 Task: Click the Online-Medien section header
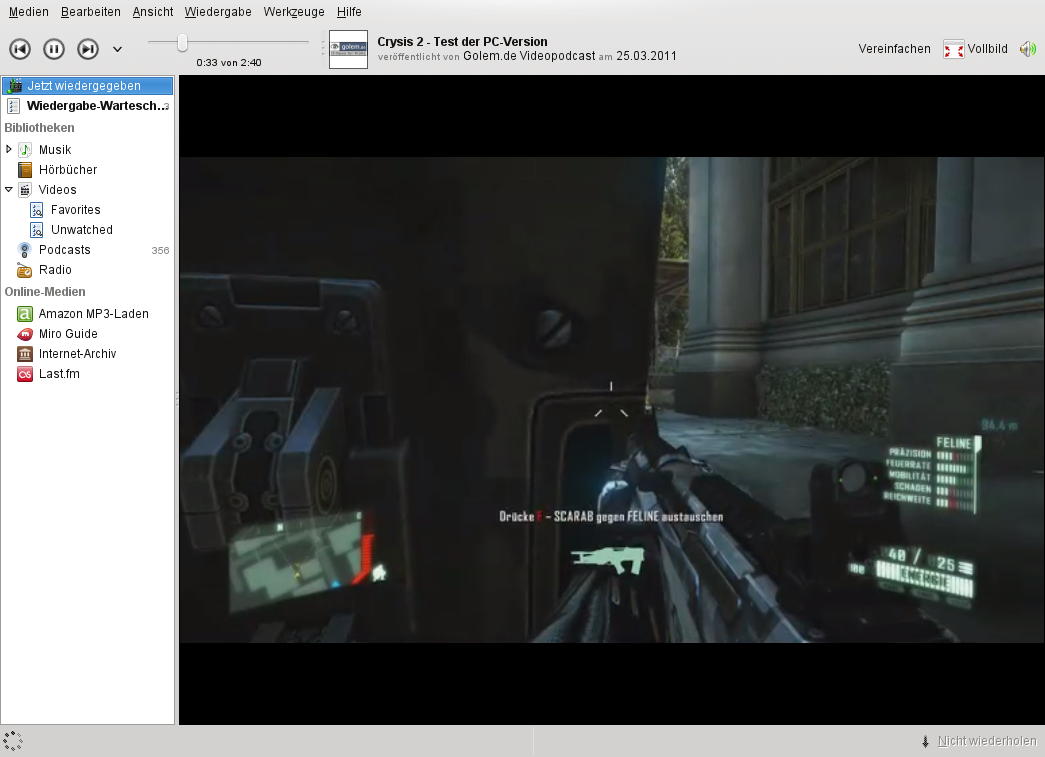coord(45,291)
